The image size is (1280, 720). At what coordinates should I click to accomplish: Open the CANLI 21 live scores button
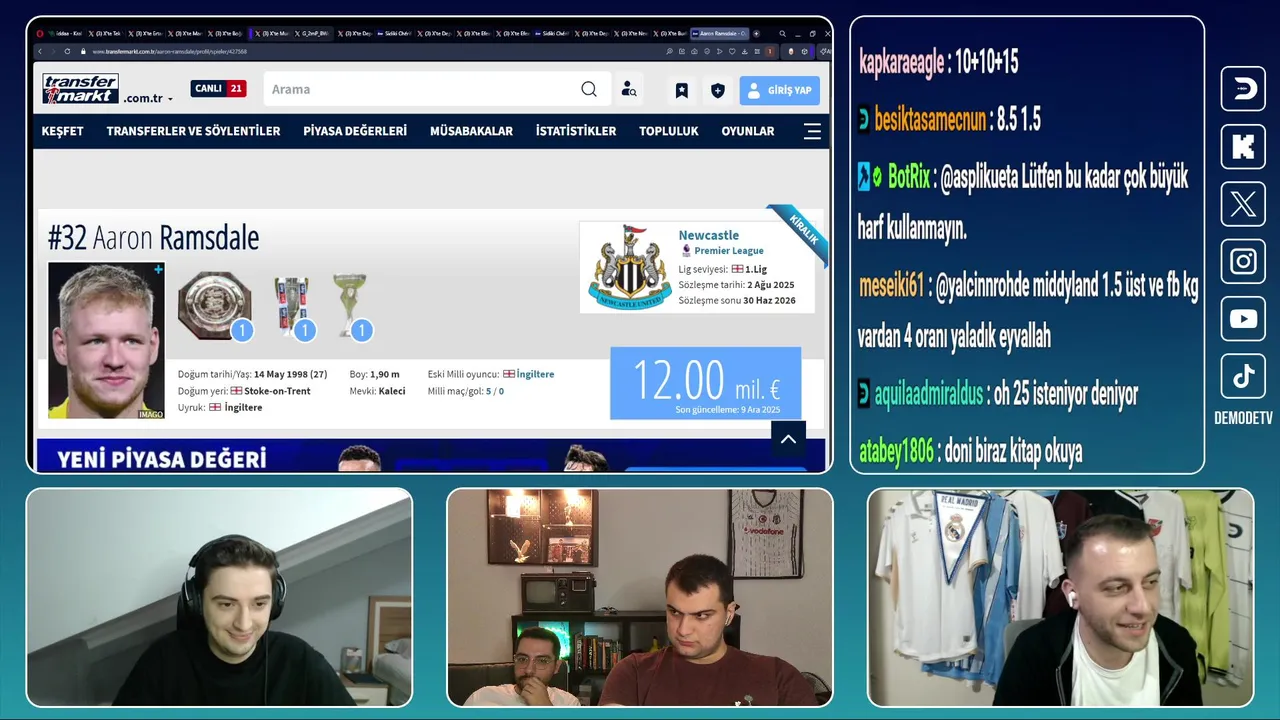218,88
